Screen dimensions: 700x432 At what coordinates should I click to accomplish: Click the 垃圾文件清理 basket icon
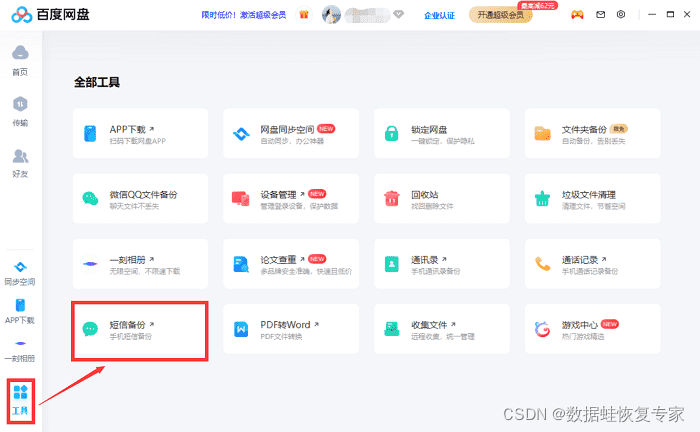pyautogui.click(x=542, y=199)
